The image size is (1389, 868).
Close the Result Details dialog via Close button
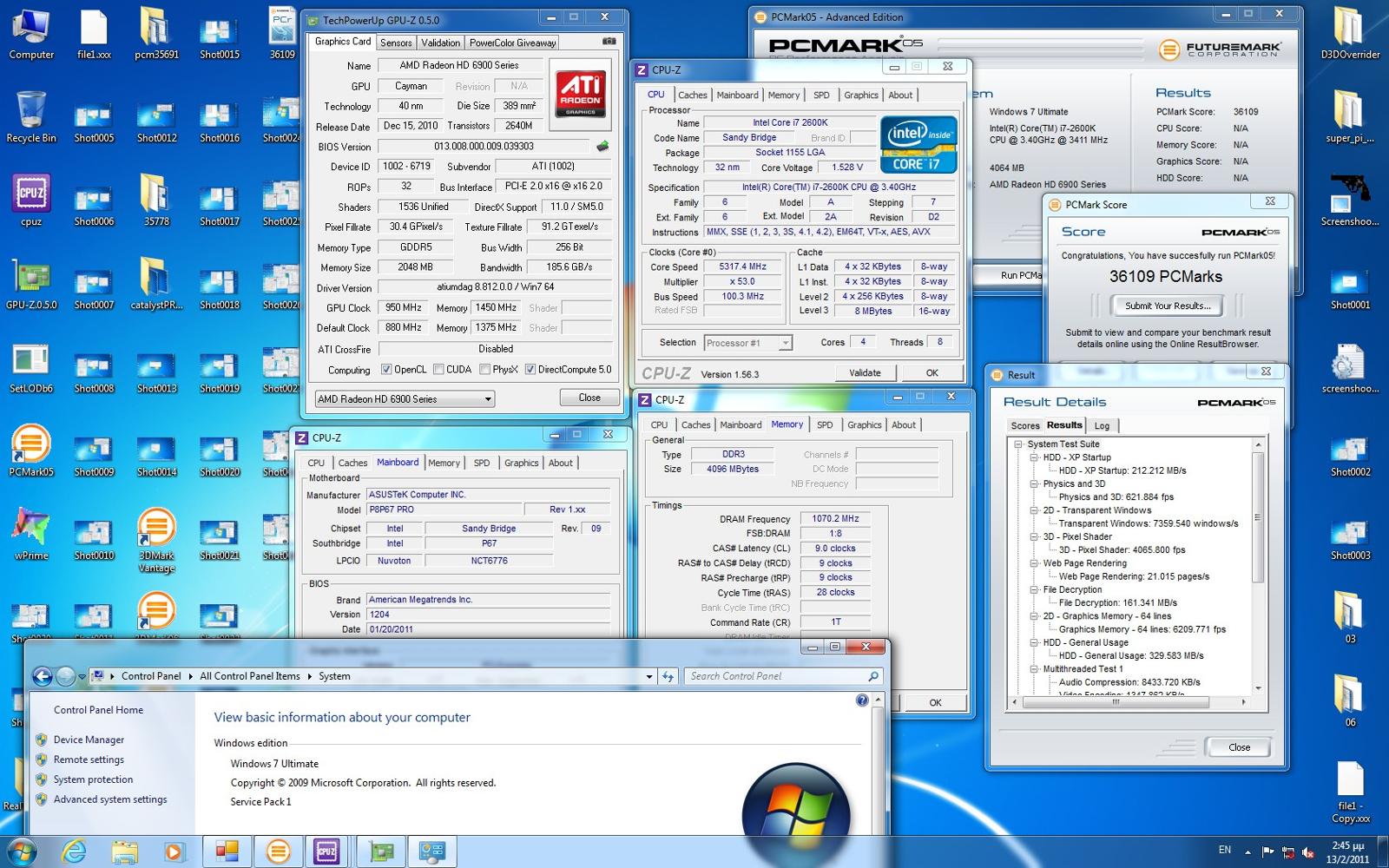coord(1239,747)
